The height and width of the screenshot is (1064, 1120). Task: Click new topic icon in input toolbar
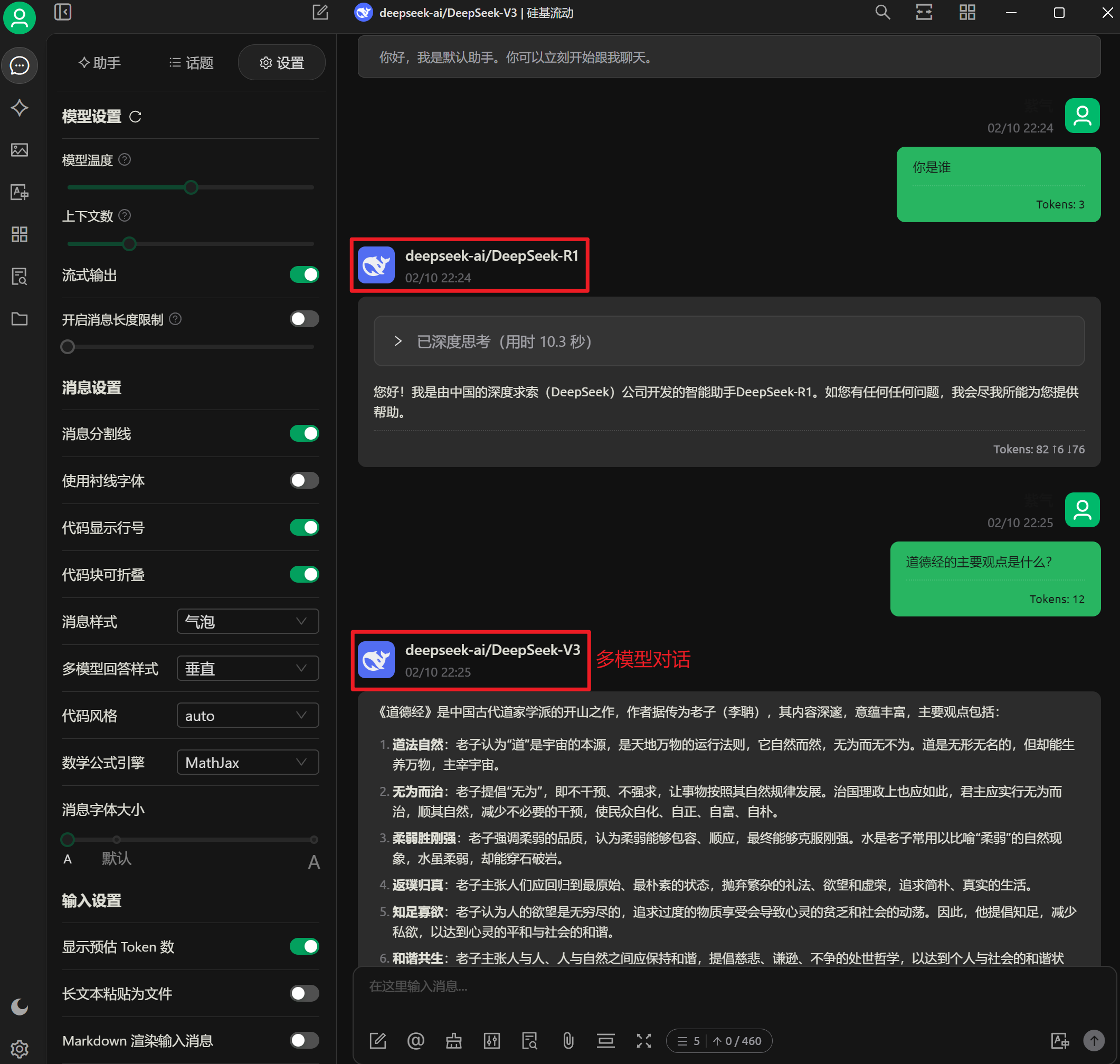tap(378, 1041)
